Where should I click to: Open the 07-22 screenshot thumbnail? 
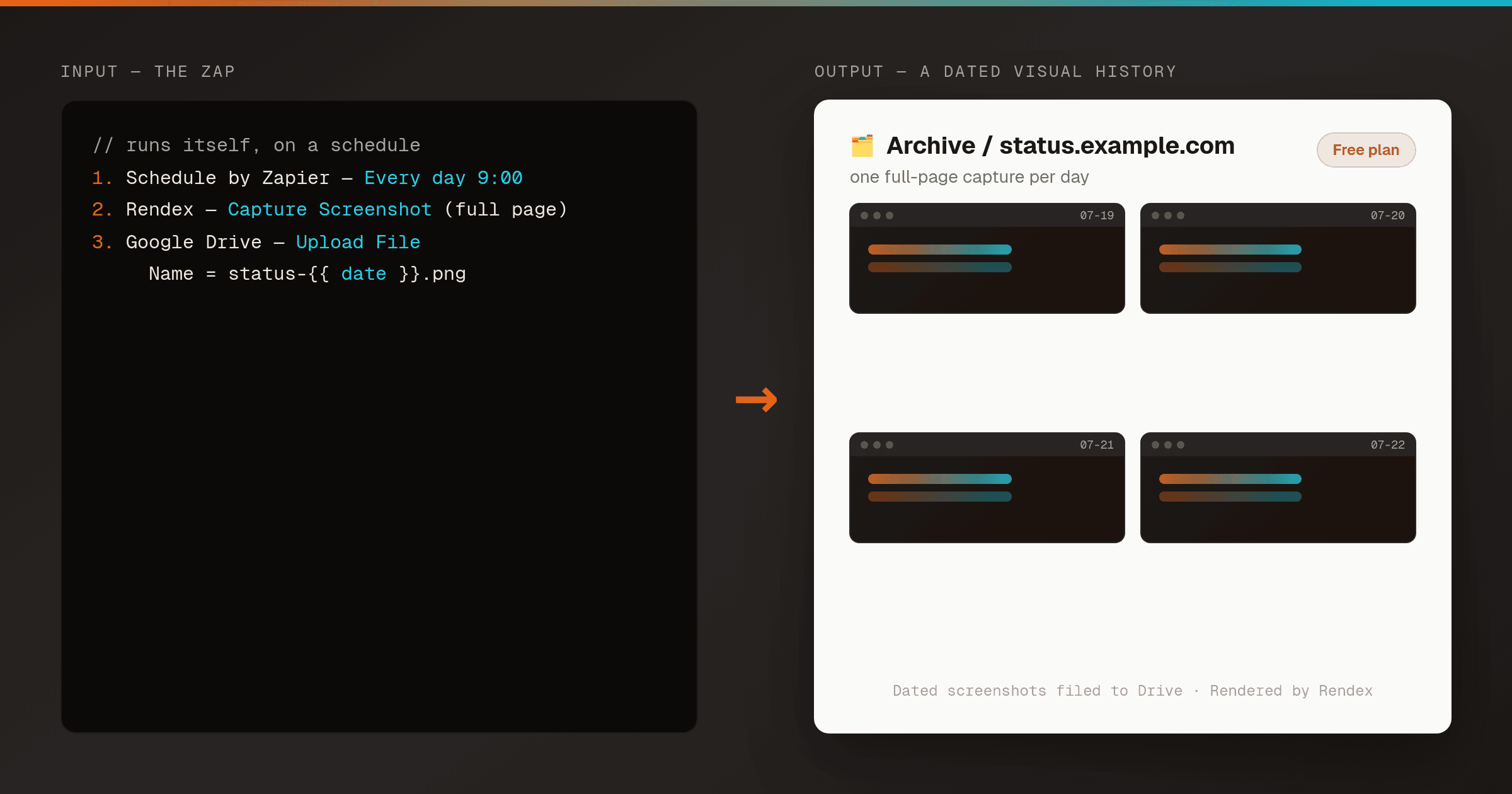pyautogui.click(x=1278, y=488)
